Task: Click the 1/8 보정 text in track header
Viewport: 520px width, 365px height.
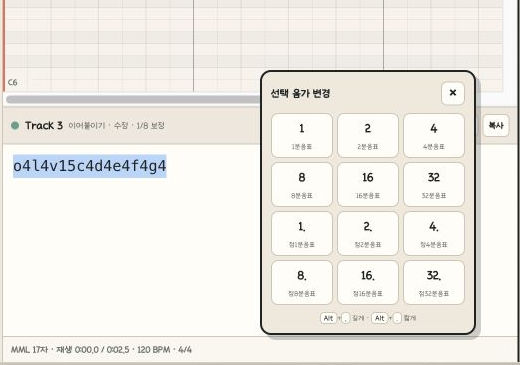Action: click(x=150, y=126)
